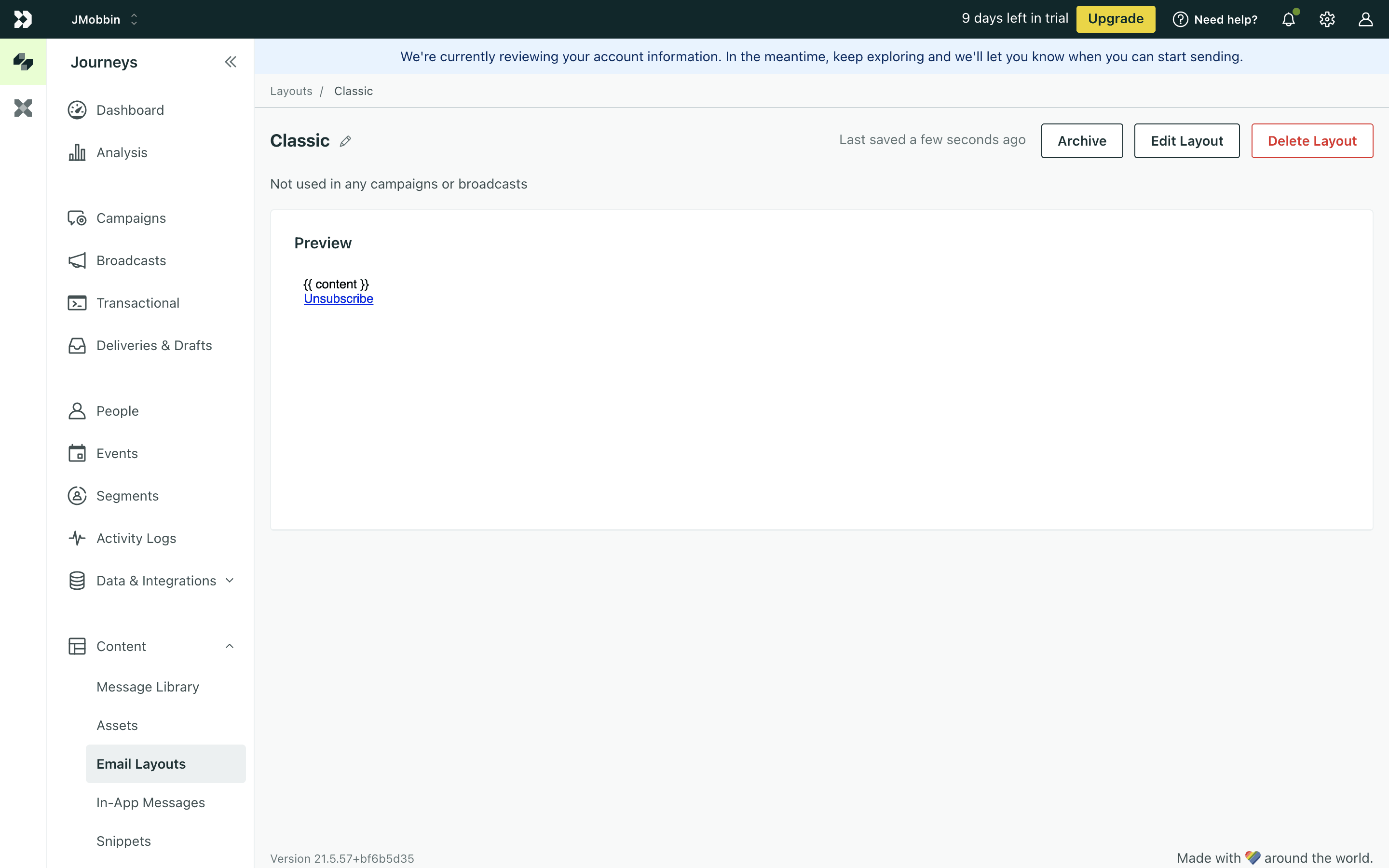Open the Segments page
1389x868 pixels.
click(127, 496)
